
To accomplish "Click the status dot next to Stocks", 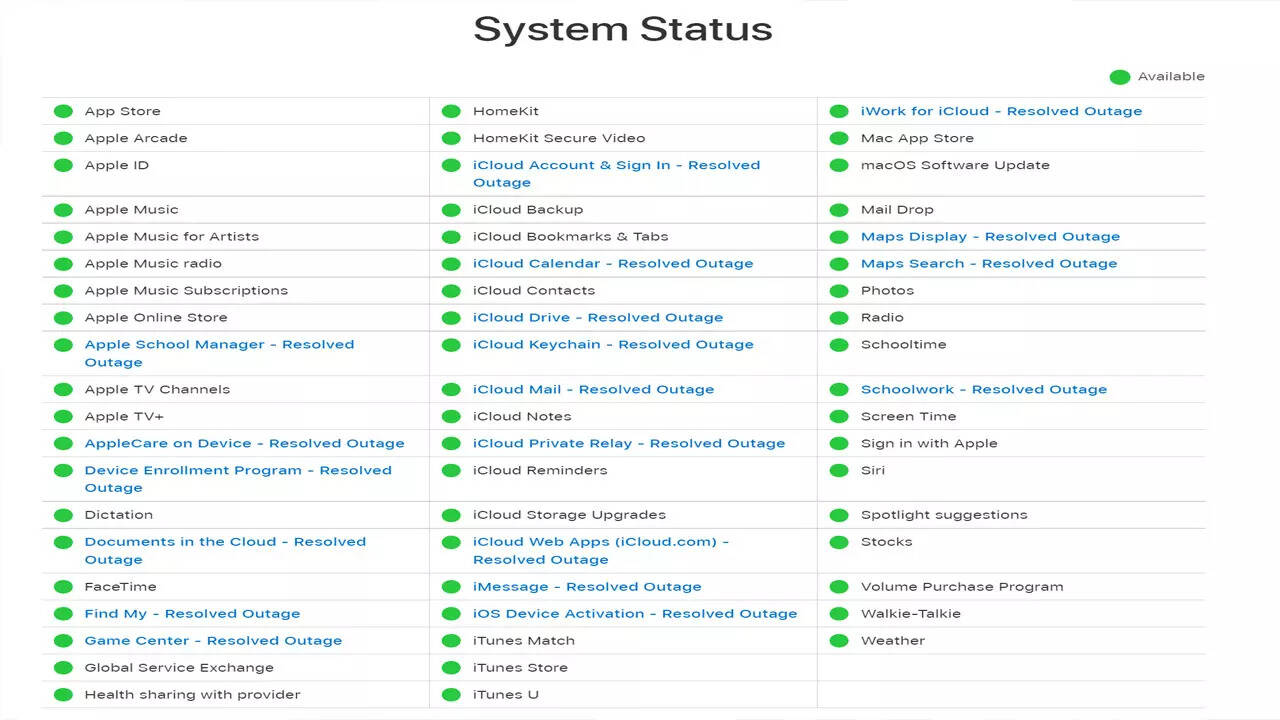I will pos(839,542).
